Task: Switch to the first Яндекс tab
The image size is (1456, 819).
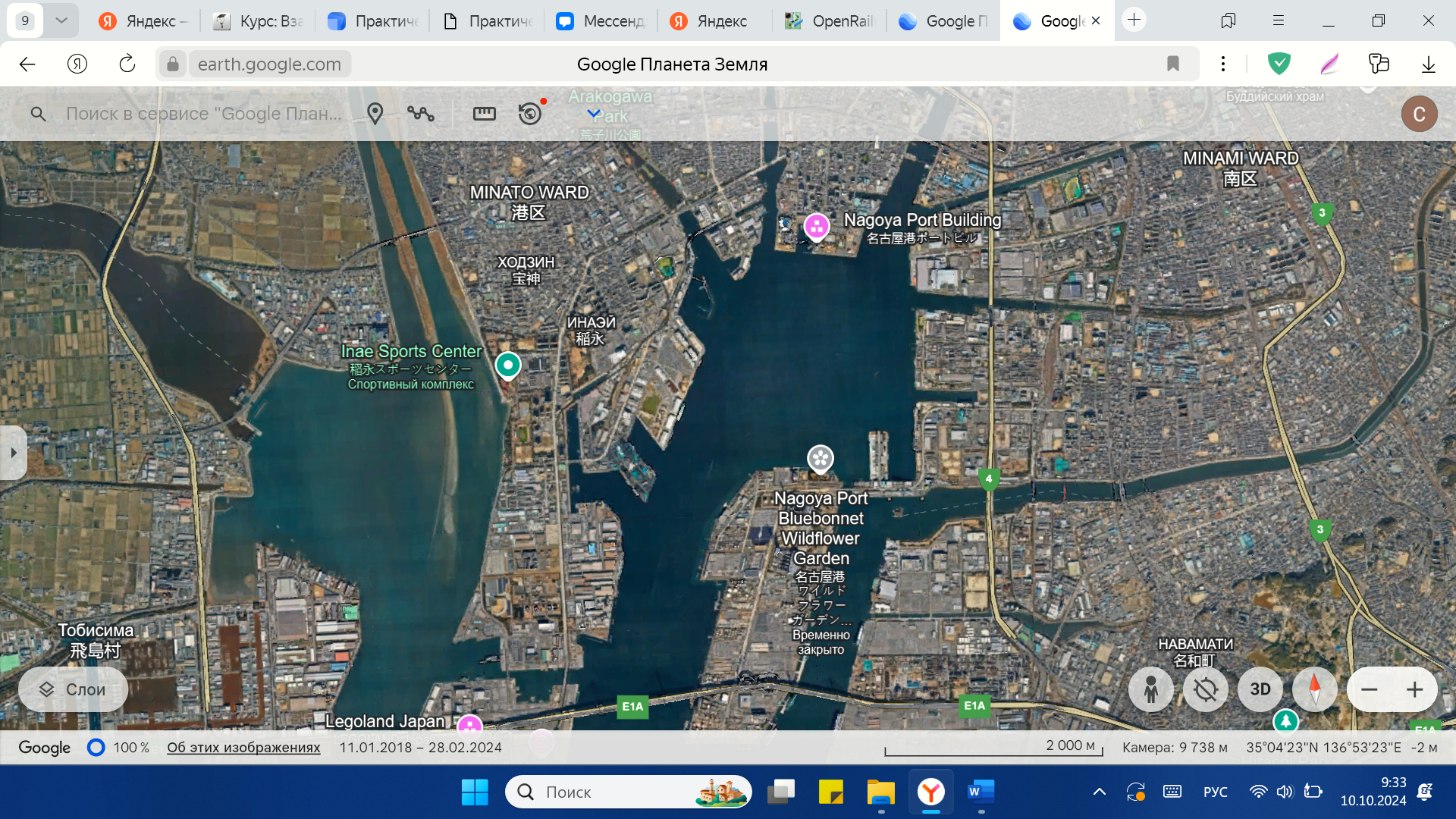Action: pyautogui.click(x=143, y=21)
